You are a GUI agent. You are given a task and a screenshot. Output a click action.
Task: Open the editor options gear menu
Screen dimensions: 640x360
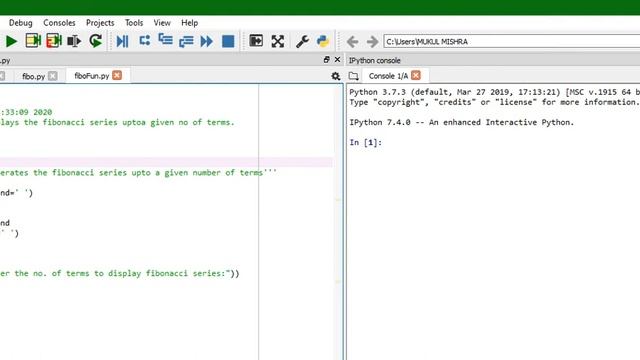tap(336, 76)
